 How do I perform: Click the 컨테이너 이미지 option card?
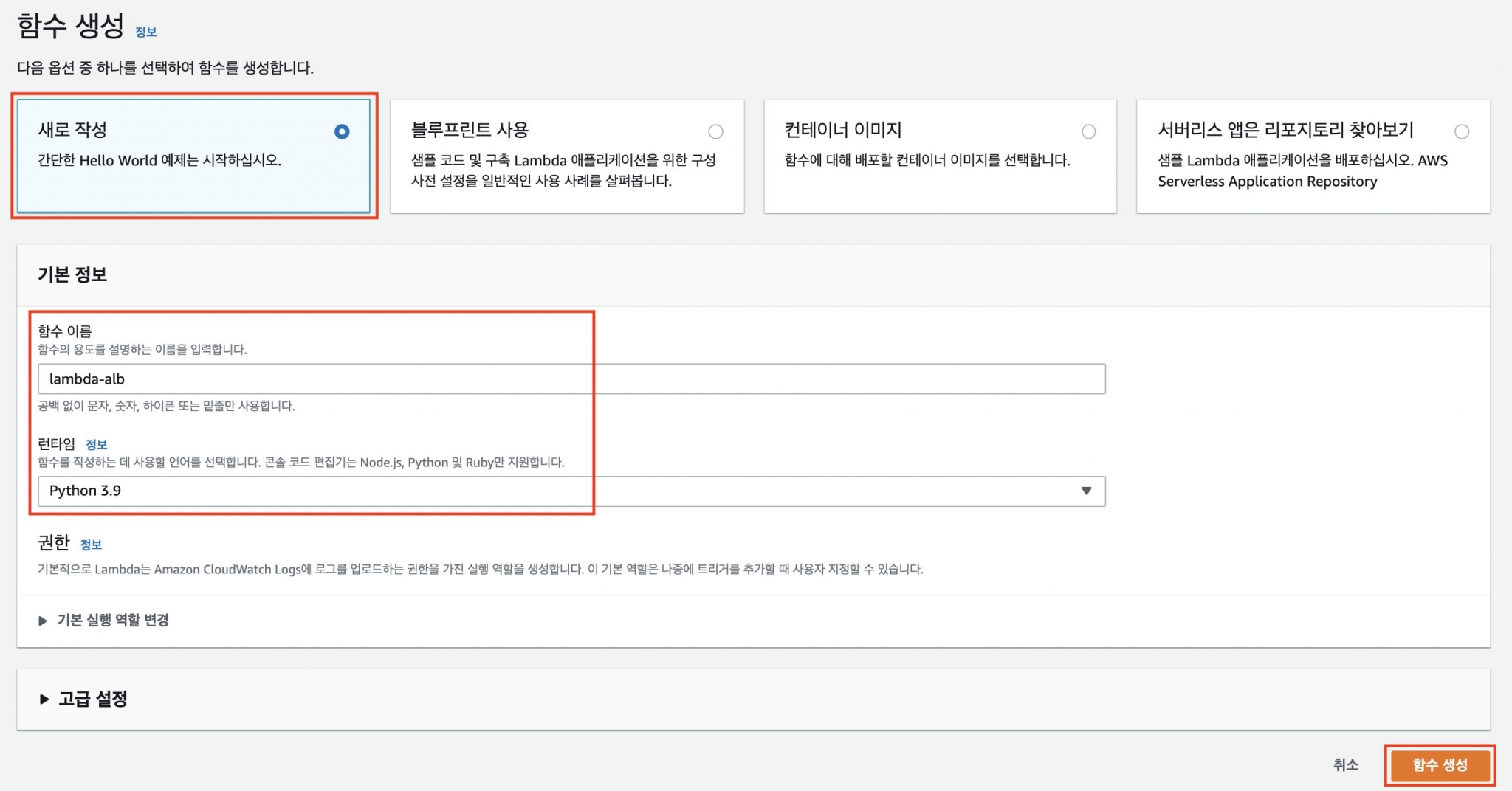pos(941,156)
